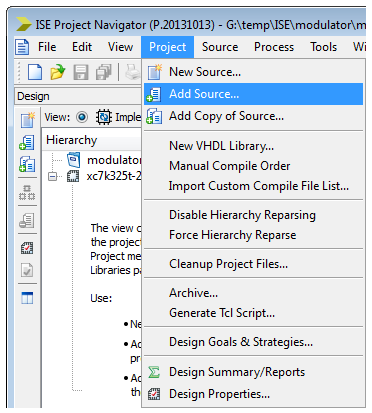The image size is (372, 413).
Task: Choose Manual Compile Order
Action: [253, 166]
